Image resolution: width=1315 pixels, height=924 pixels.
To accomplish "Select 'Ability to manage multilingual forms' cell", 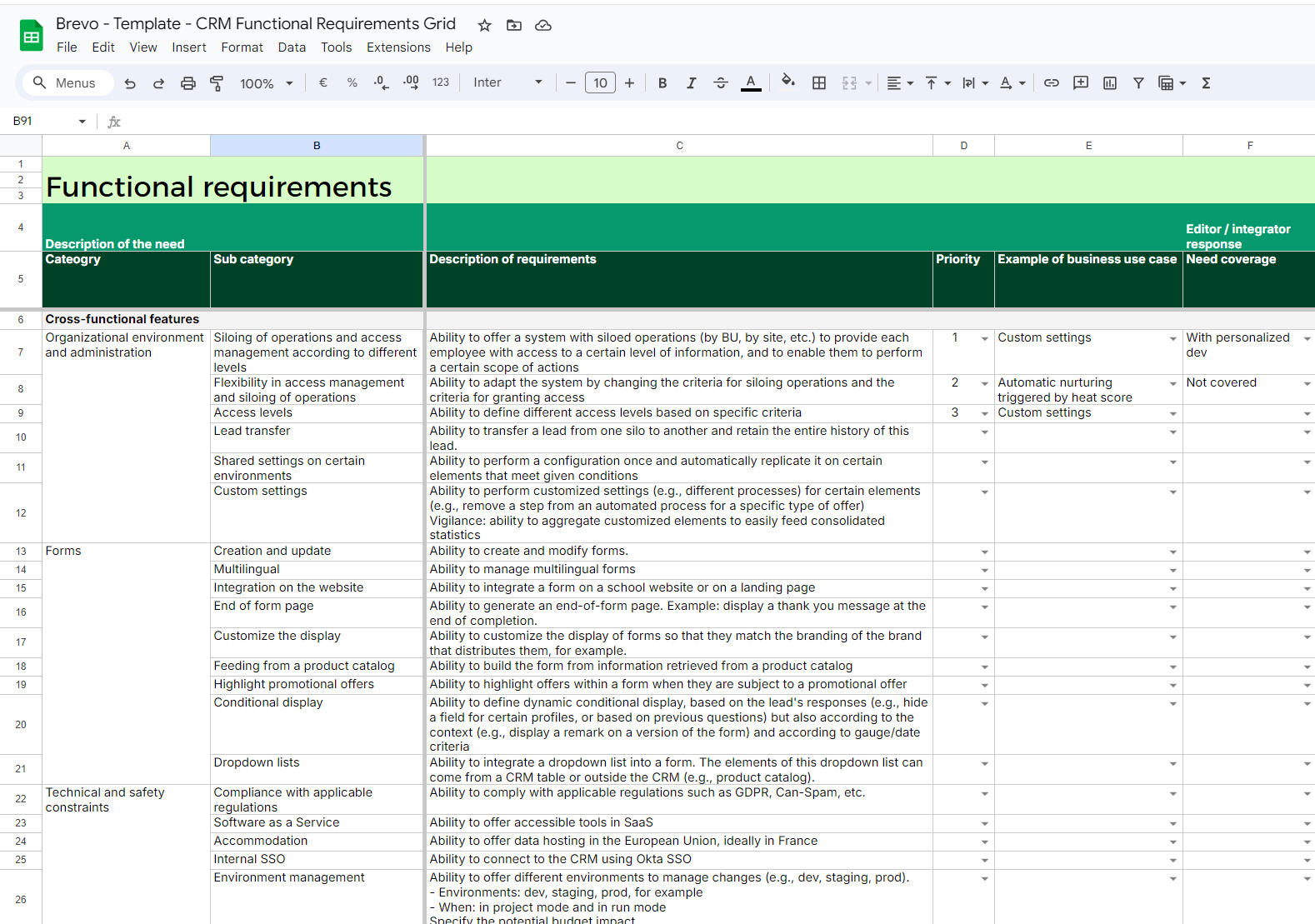I will 679,570.
